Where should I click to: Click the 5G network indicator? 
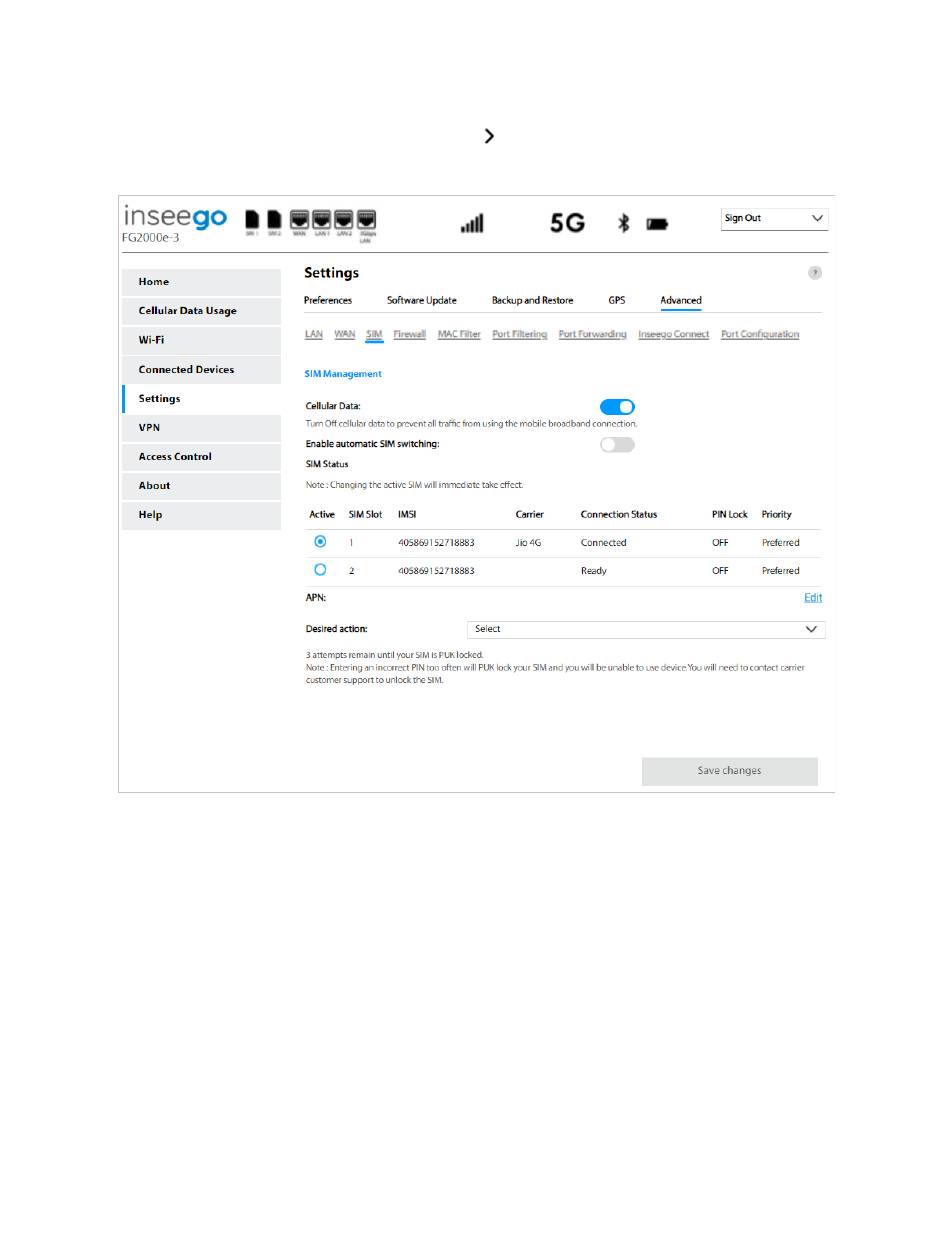[x=567, y=223]
